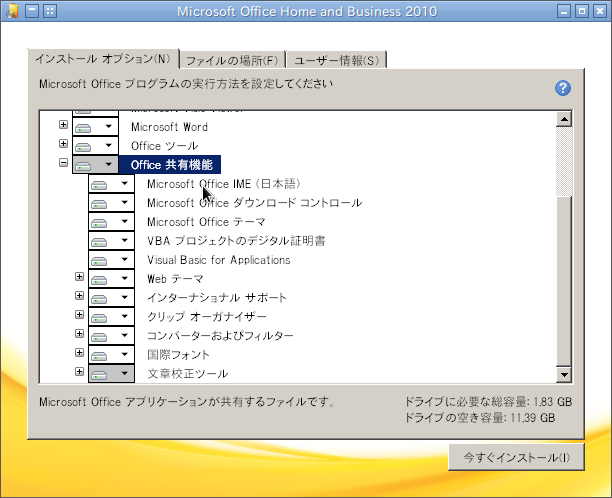Open install dropdown for Microsoft Office ダウンロード コントロール
The image size is (612, 498).
point(112,203)
